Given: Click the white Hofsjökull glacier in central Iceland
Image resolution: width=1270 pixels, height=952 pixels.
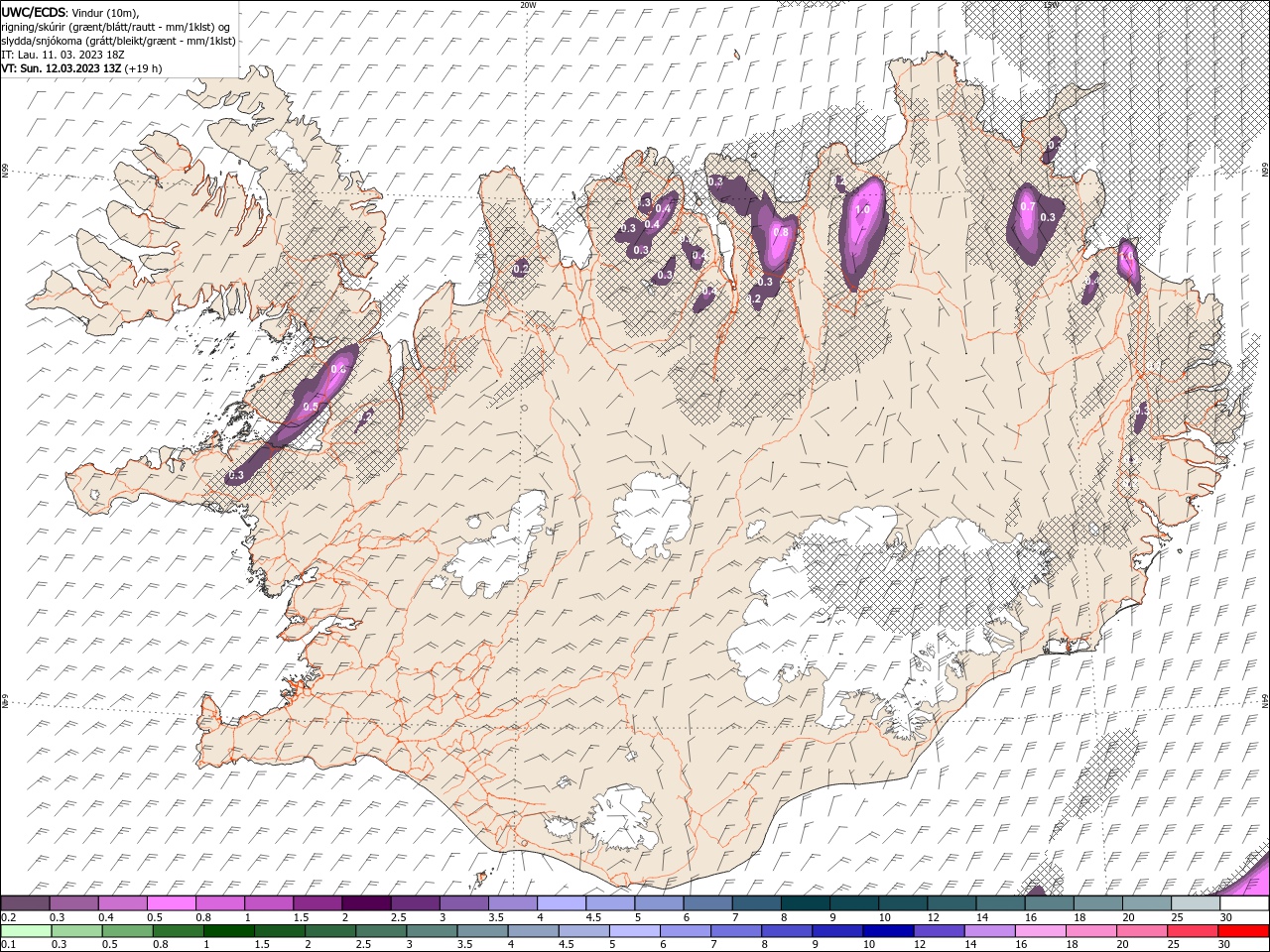Looking at the screenshot, I should pyautogui.click(x=652, y=513).
